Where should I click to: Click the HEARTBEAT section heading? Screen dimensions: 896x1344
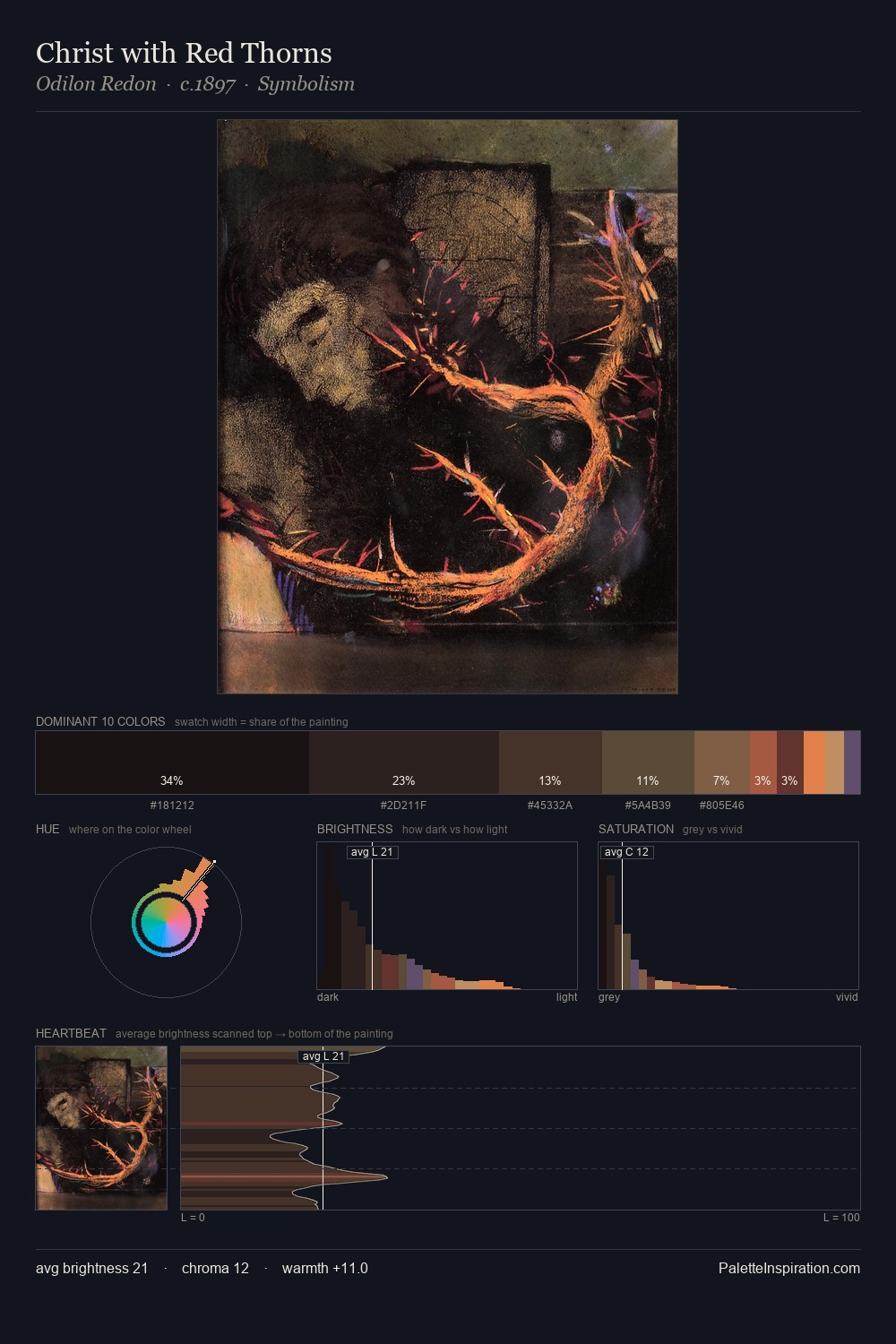pyautogui.click(x=71, y=1033)
